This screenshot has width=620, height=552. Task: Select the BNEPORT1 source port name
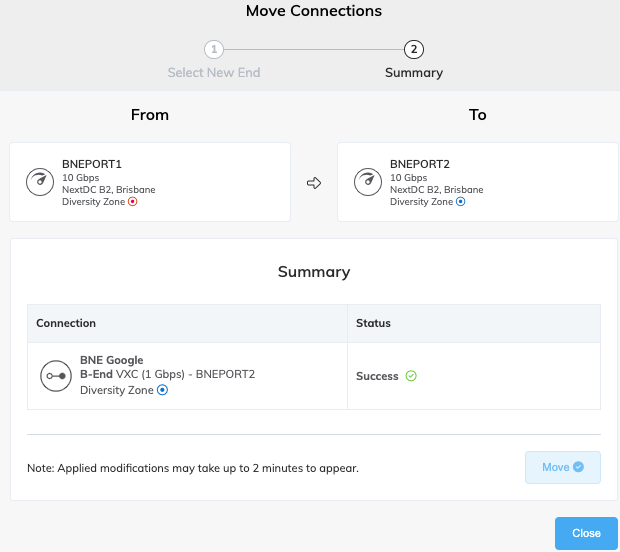tap(91, 164)
